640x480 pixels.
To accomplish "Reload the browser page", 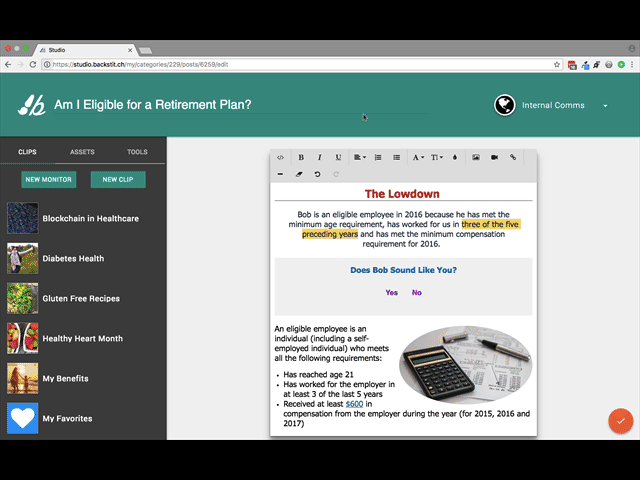I will click(x=33, y=64).
